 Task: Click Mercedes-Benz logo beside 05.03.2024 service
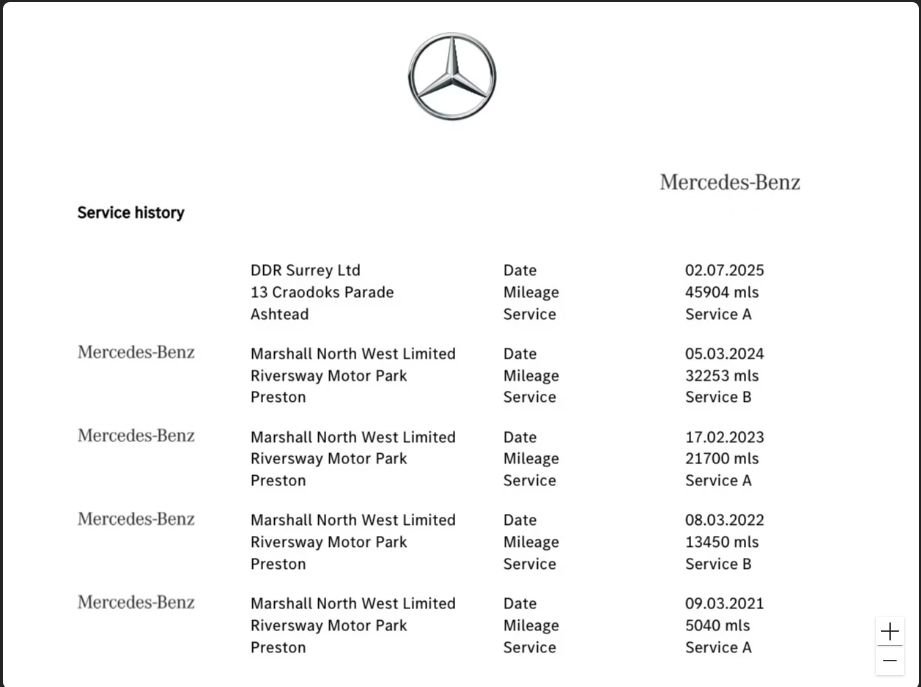point(136,352)
